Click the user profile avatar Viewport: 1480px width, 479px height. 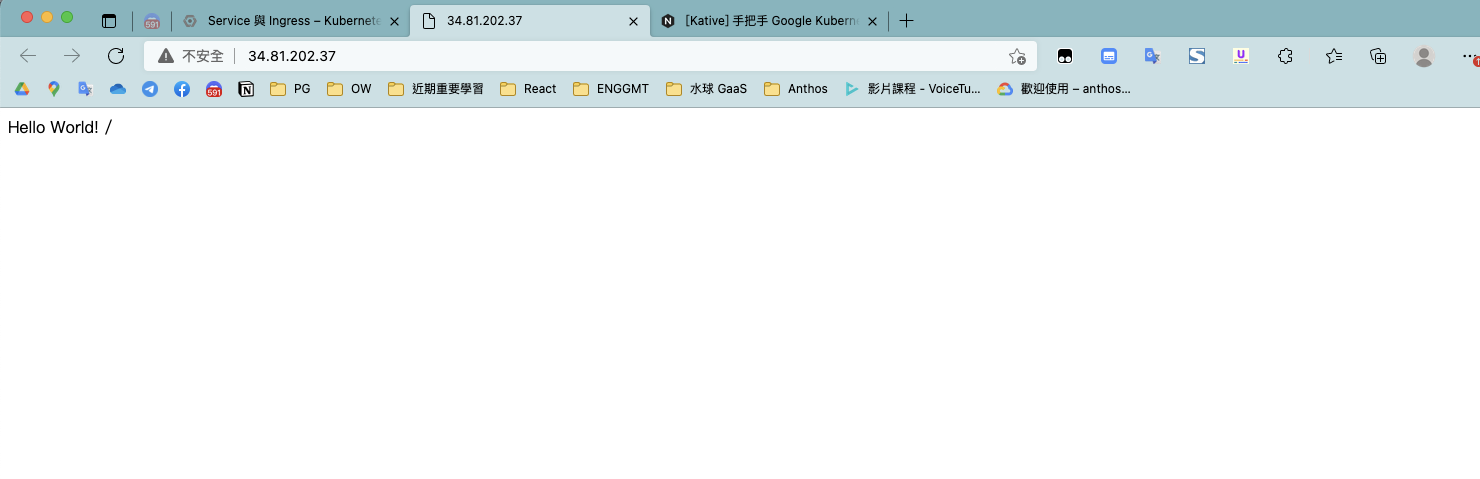1424,56
